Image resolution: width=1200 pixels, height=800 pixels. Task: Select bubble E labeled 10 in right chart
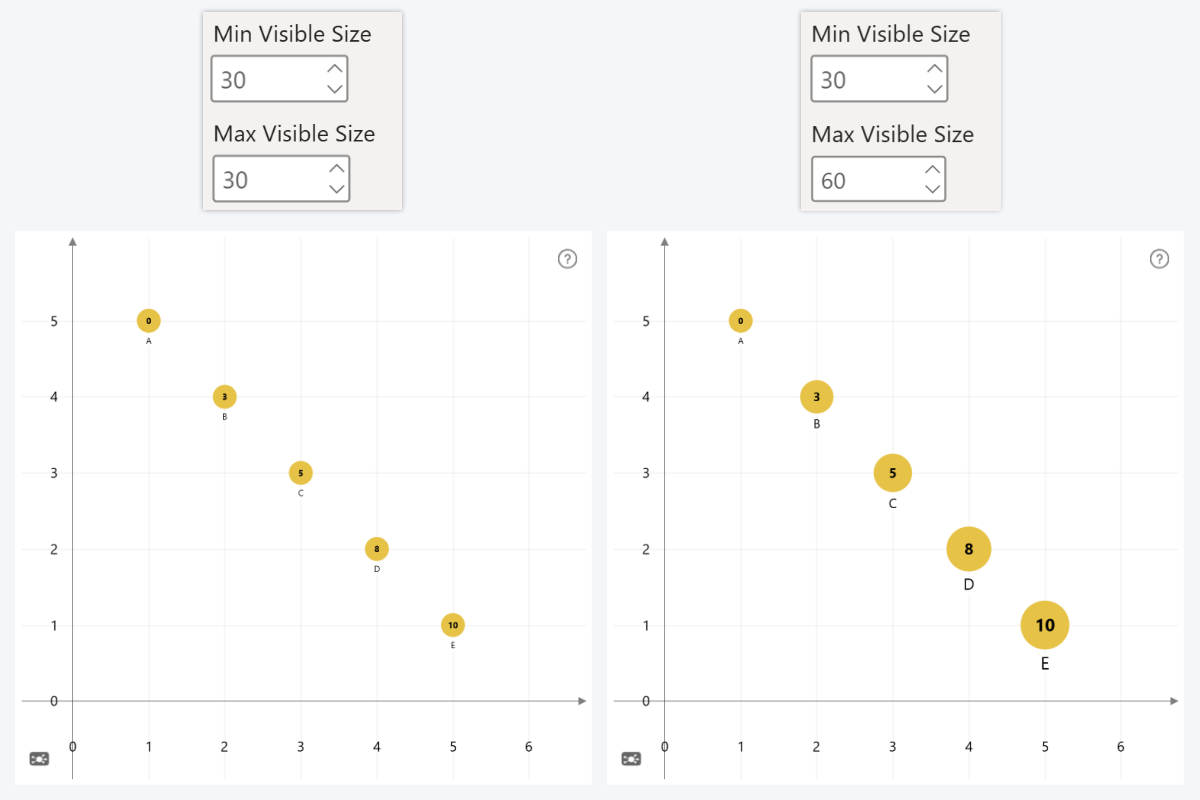1044,625
